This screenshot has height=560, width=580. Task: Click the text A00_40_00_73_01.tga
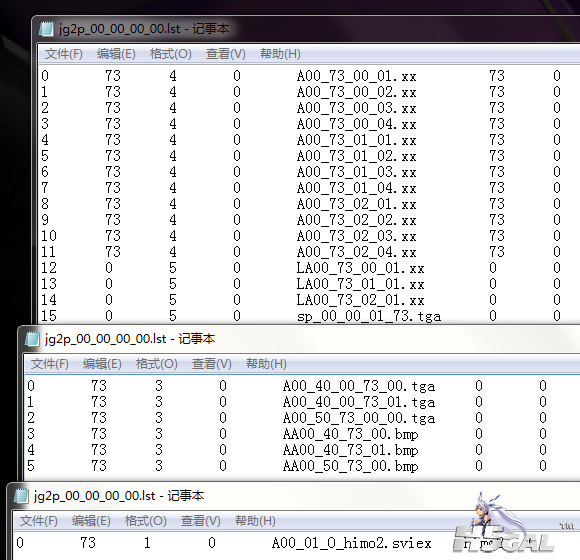pos(359,402)
